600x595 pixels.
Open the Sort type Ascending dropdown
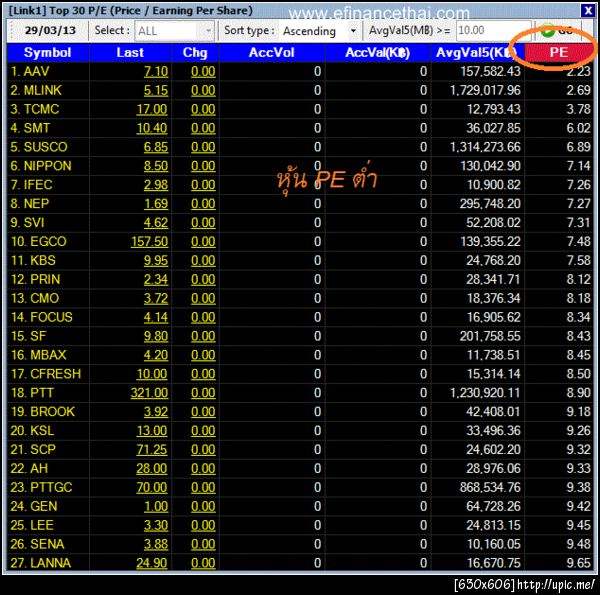(x=320, y=31)
